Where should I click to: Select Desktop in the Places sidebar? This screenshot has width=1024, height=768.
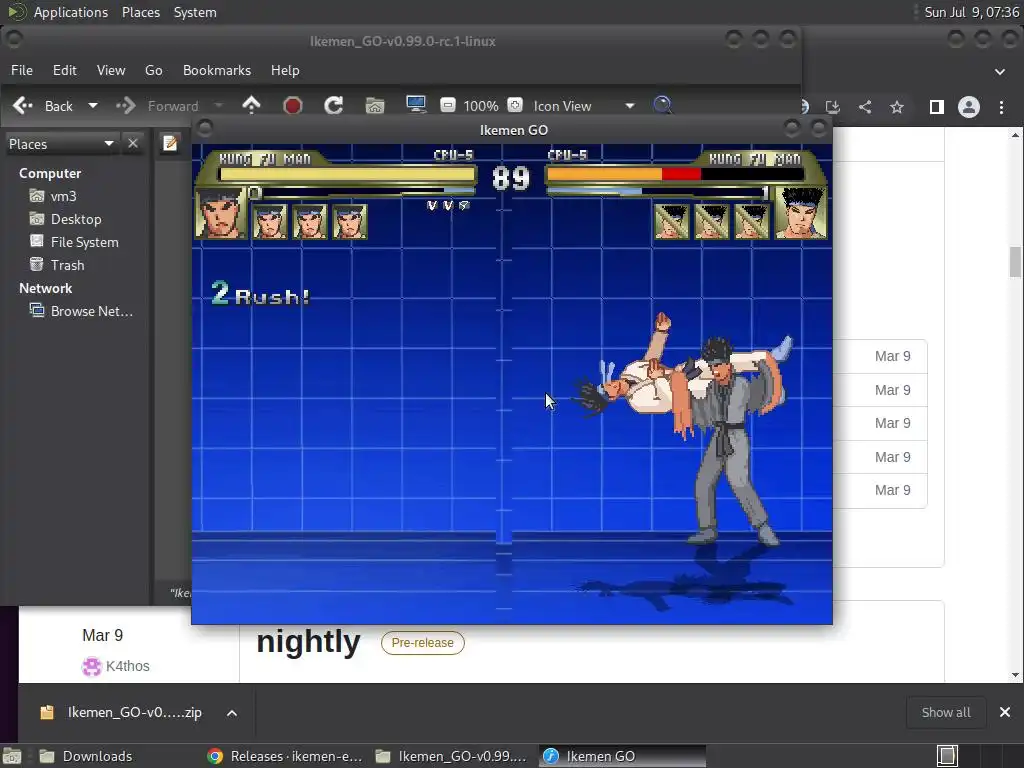65,219
